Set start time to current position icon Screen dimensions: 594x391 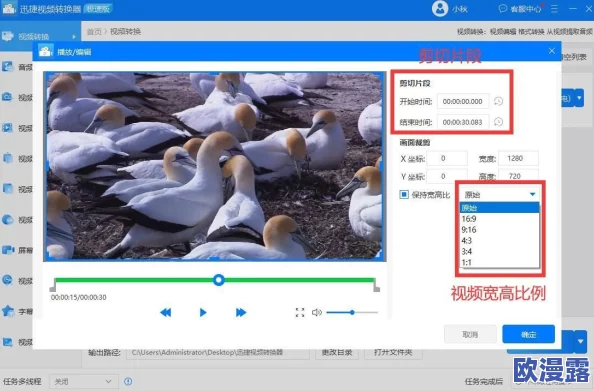(498, 101)
